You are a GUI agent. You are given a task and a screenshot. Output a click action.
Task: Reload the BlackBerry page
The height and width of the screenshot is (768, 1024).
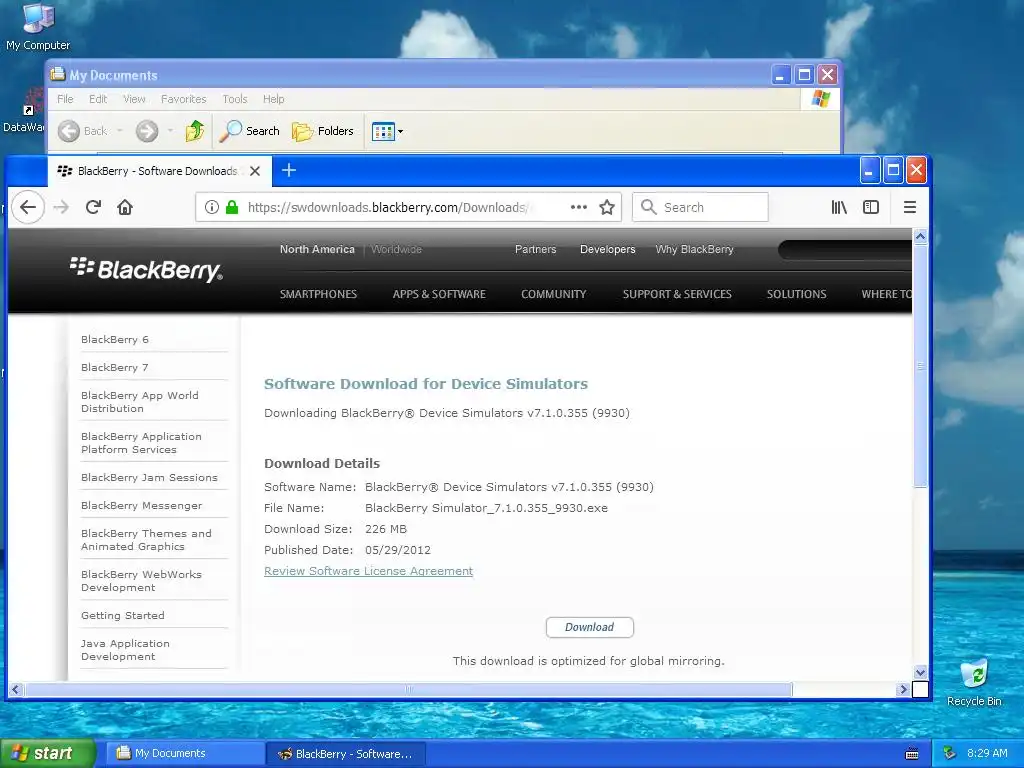(93, 207)
